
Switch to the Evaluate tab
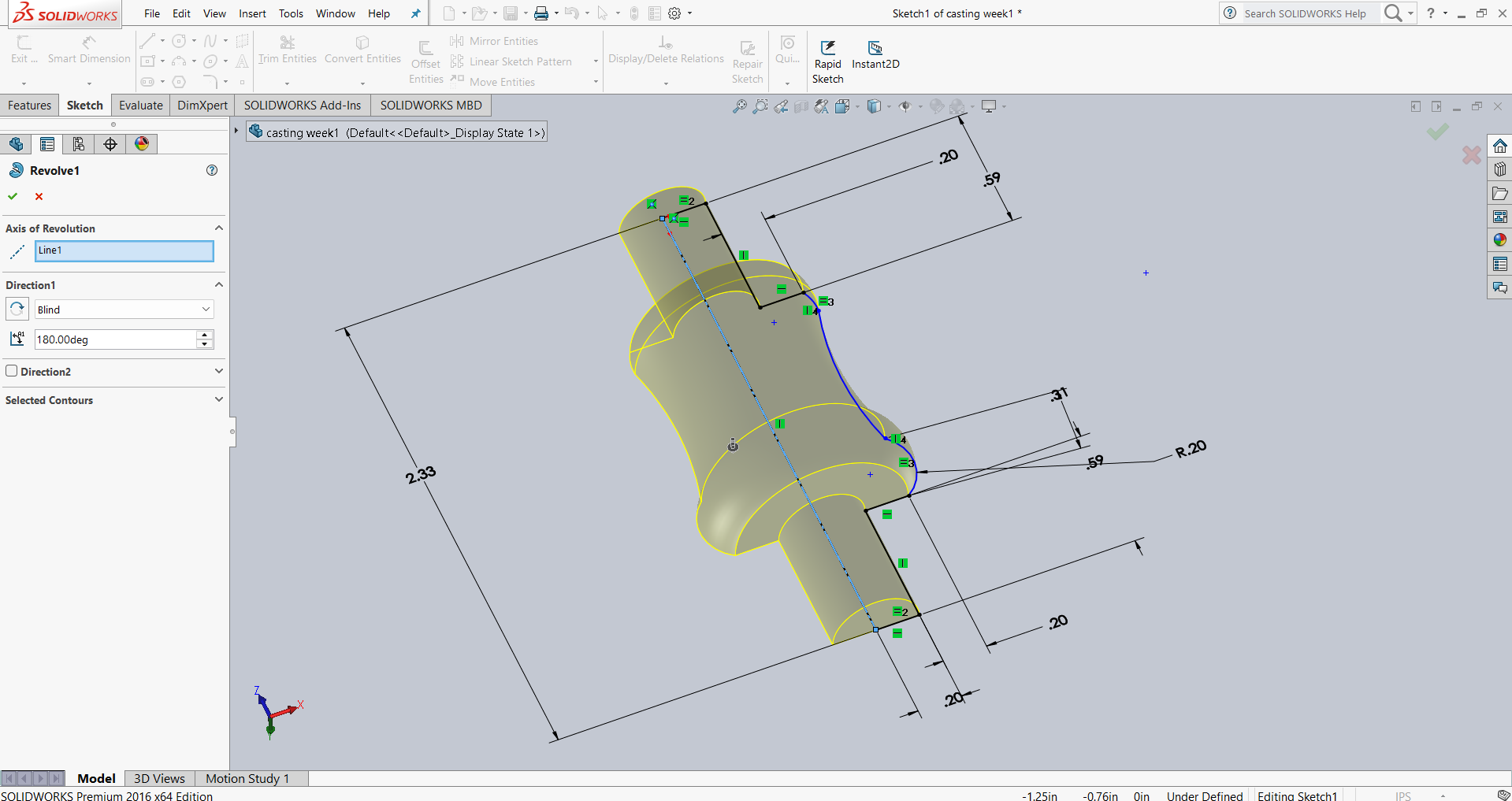[x=141, y=106]
